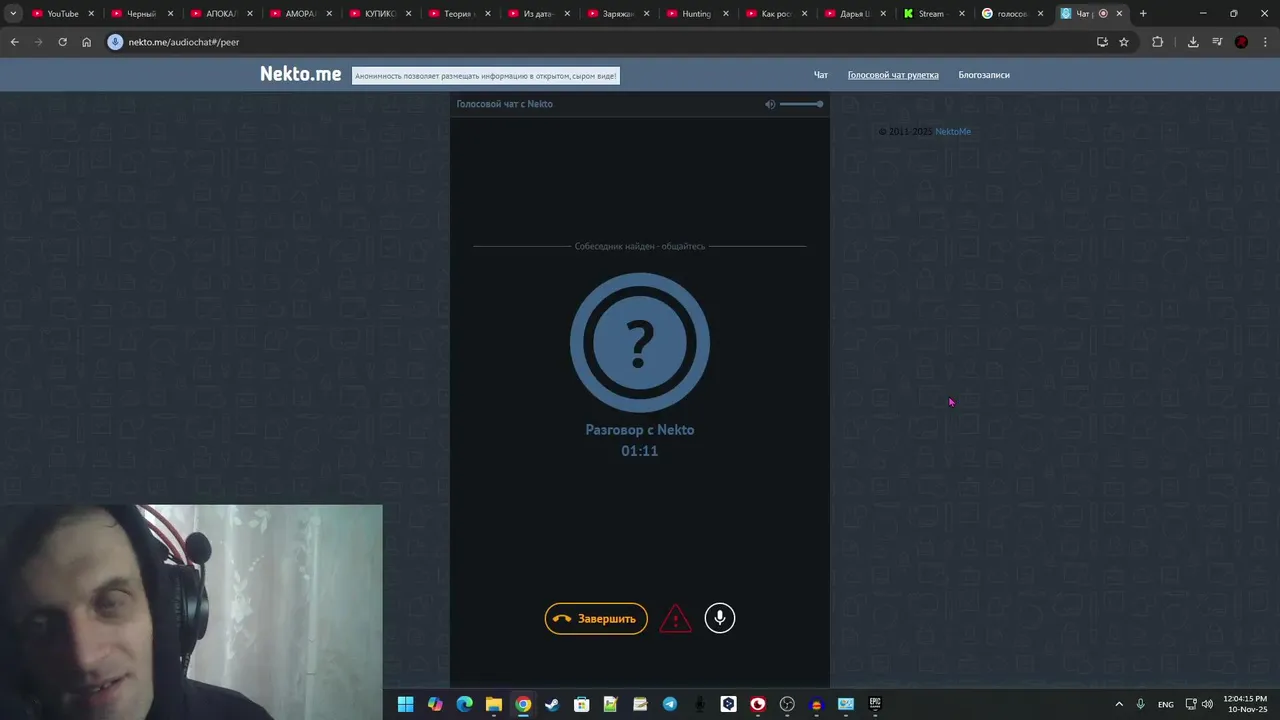Open the Windows Start menu
Viewport: 1280px width, 720px height.
point(405,704)
